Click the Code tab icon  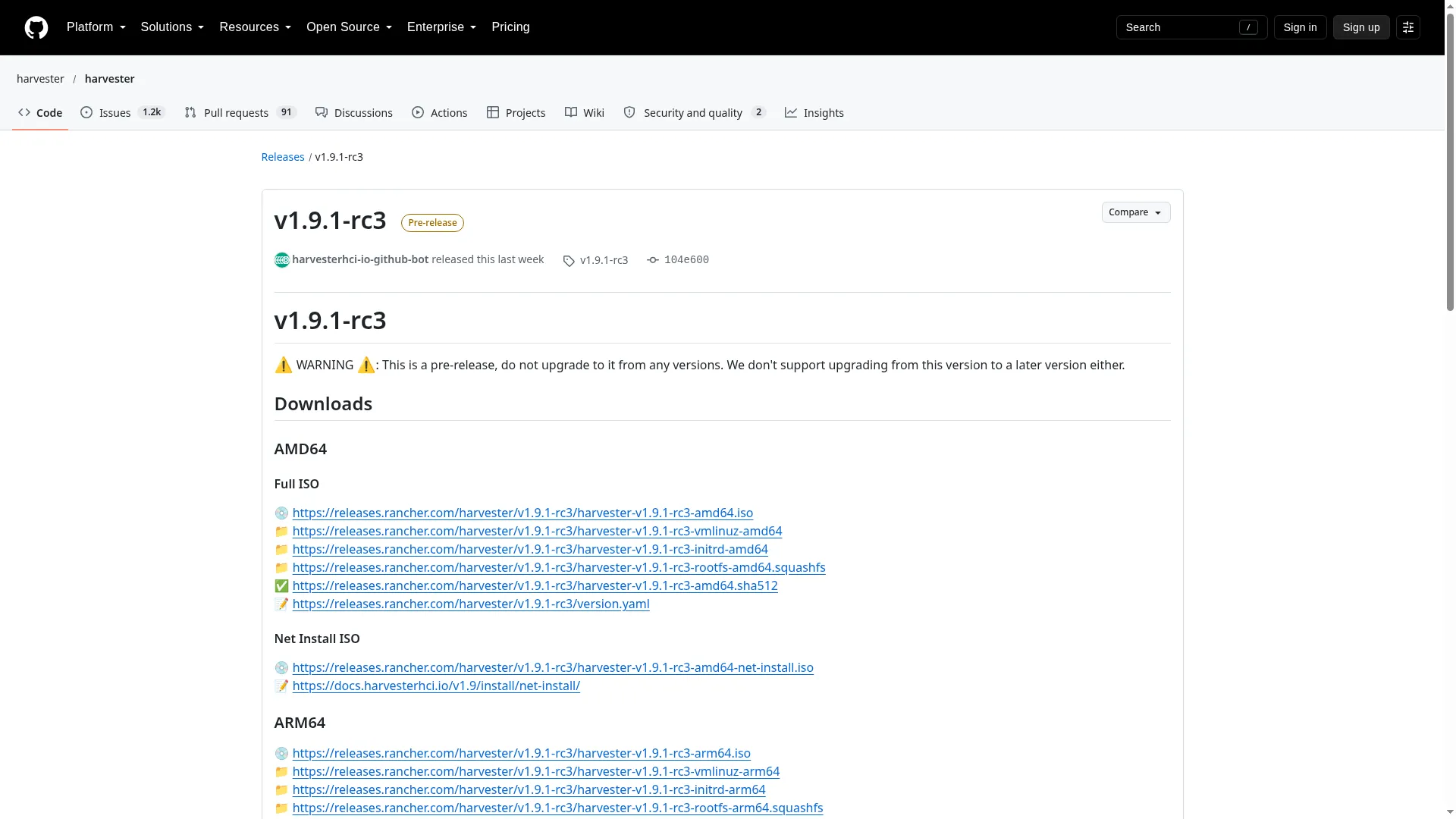tap(24, 112)
